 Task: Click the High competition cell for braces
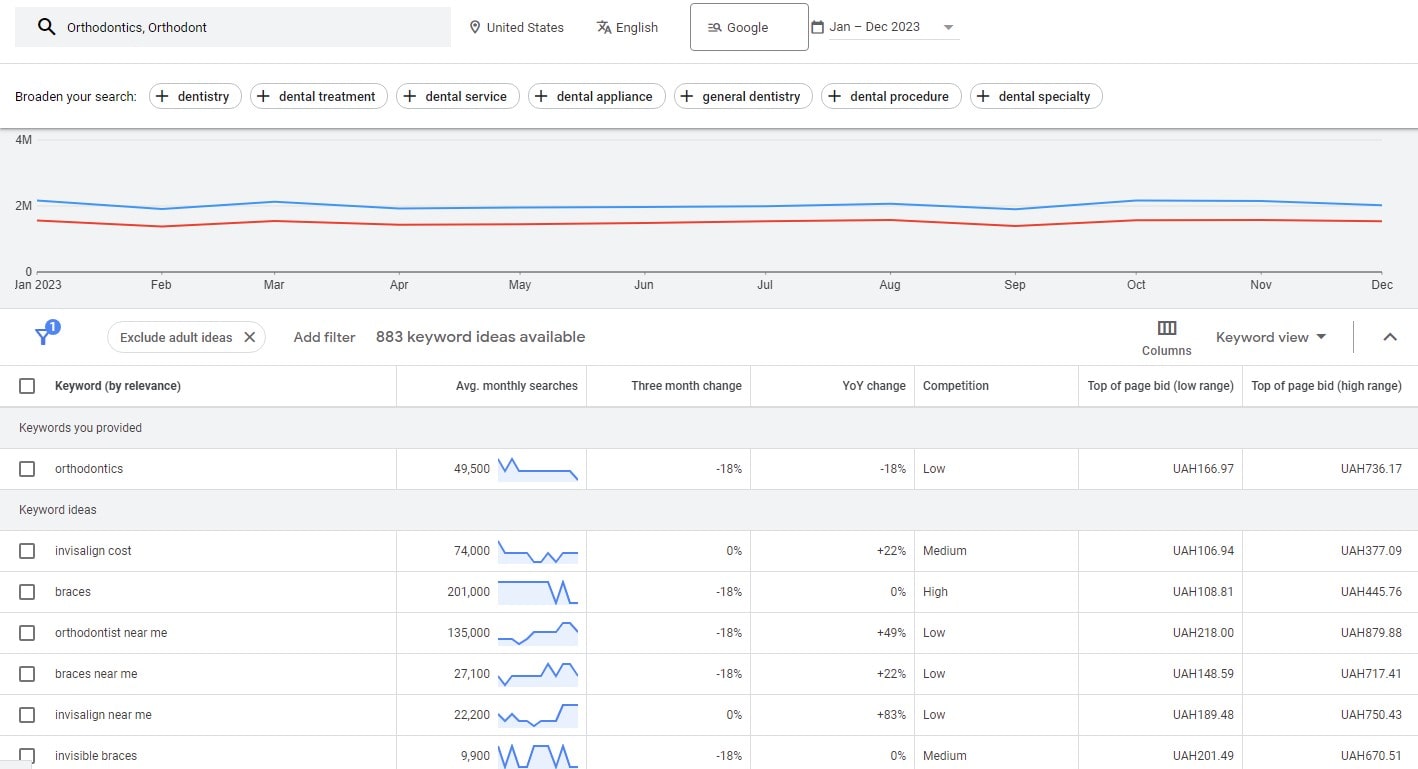coord(935,592)
